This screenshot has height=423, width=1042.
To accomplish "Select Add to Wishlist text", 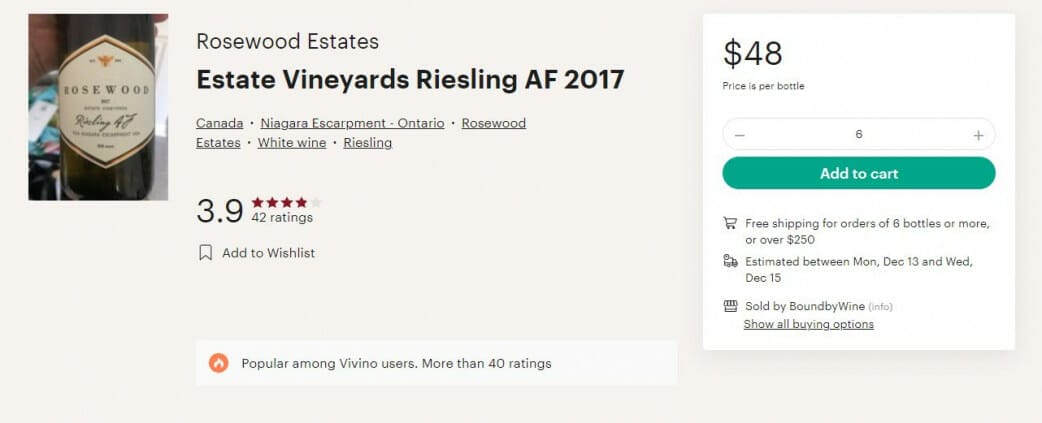I will (x=268, y=253).
